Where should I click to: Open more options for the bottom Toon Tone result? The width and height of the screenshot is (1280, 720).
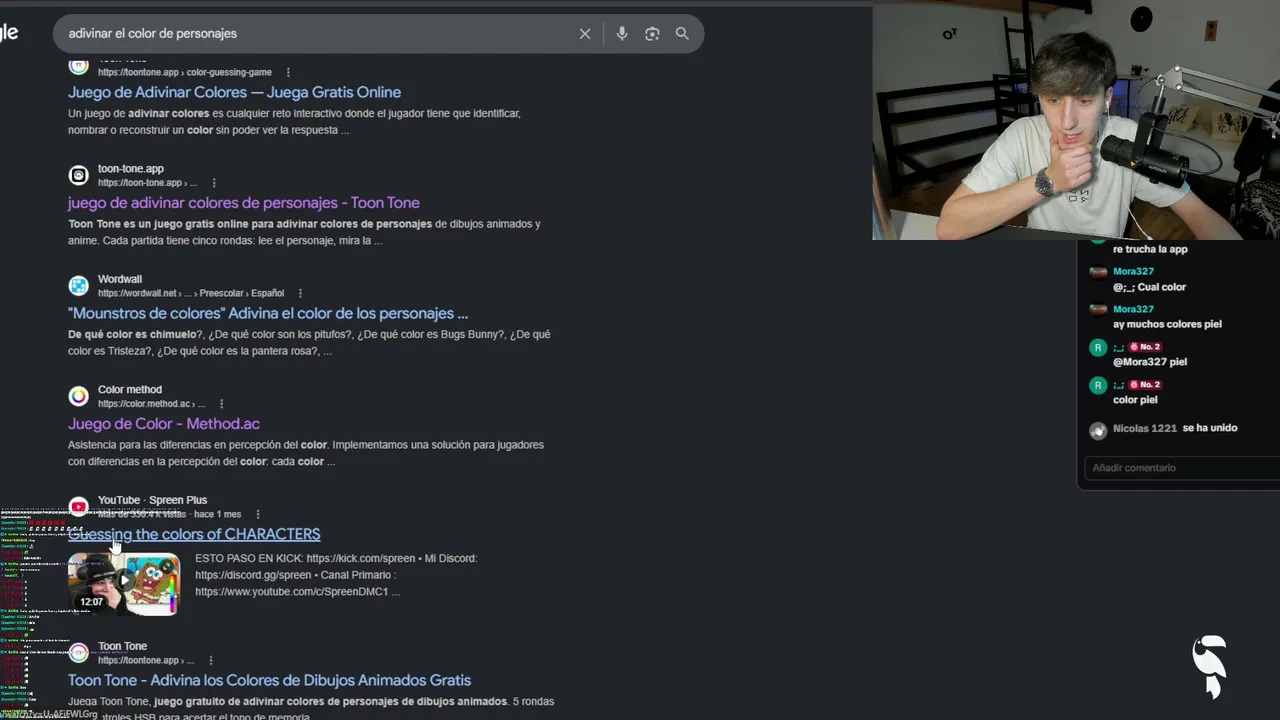[x=211, y=660]
